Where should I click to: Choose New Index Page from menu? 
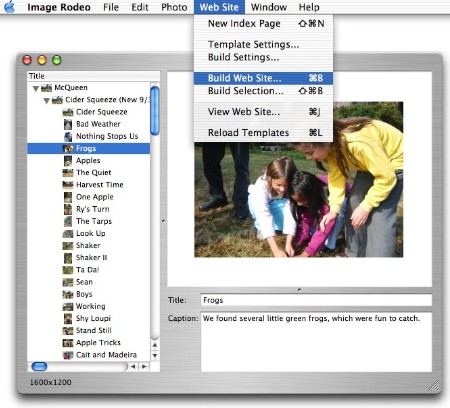(263, 24)
